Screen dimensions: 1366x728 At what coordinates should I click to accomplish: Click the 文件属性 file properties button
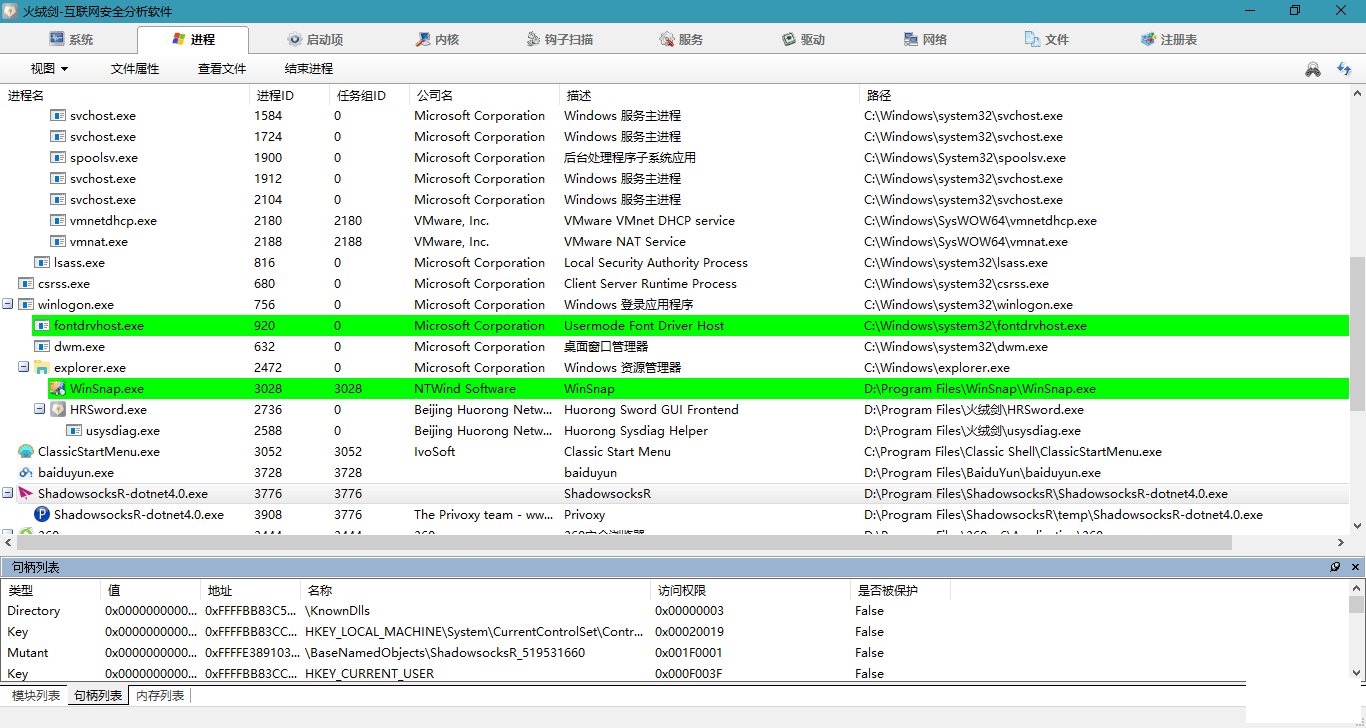pos(135,69)
